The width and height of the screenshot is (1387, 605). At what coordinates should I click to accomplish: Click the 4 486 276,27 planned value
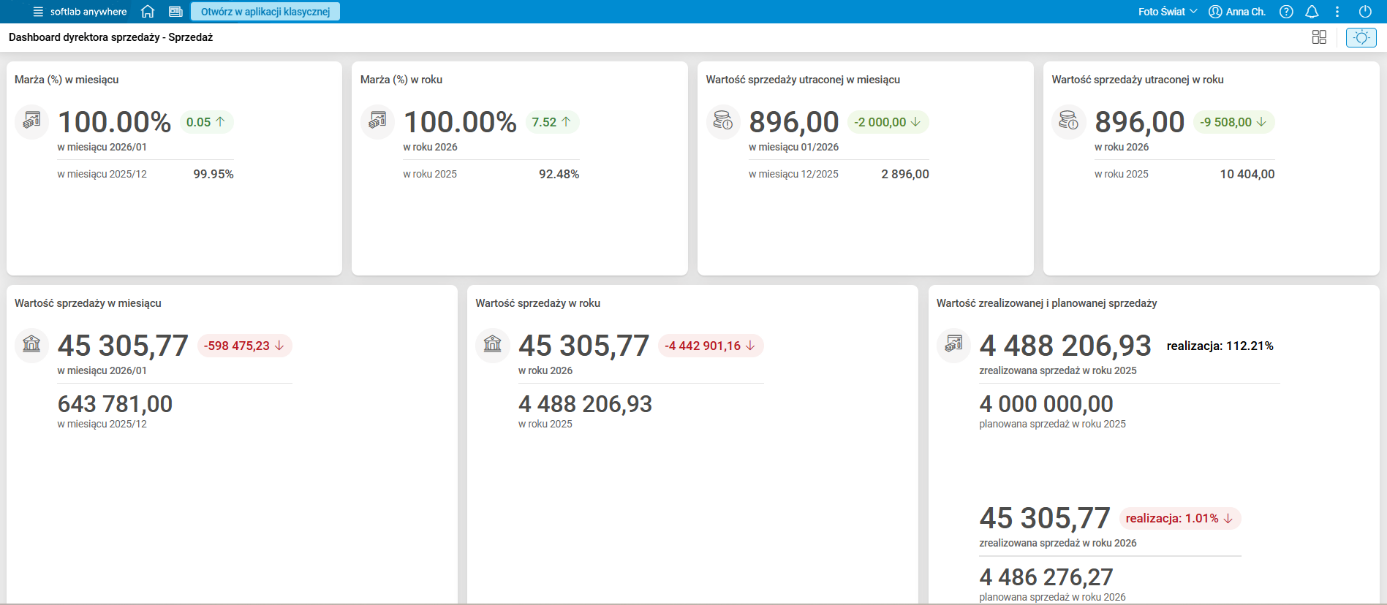[x=1046, y=577]
